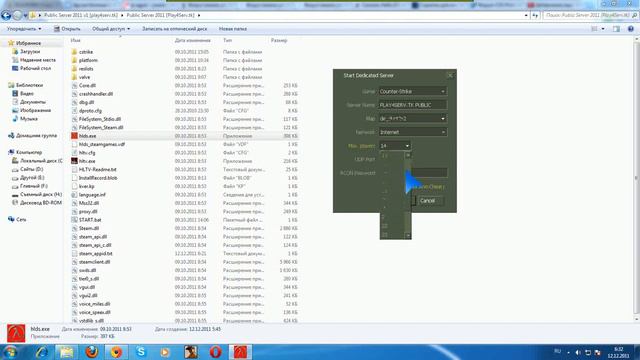
Task: Select the hlds.exe file
Action: click(87, 136)
